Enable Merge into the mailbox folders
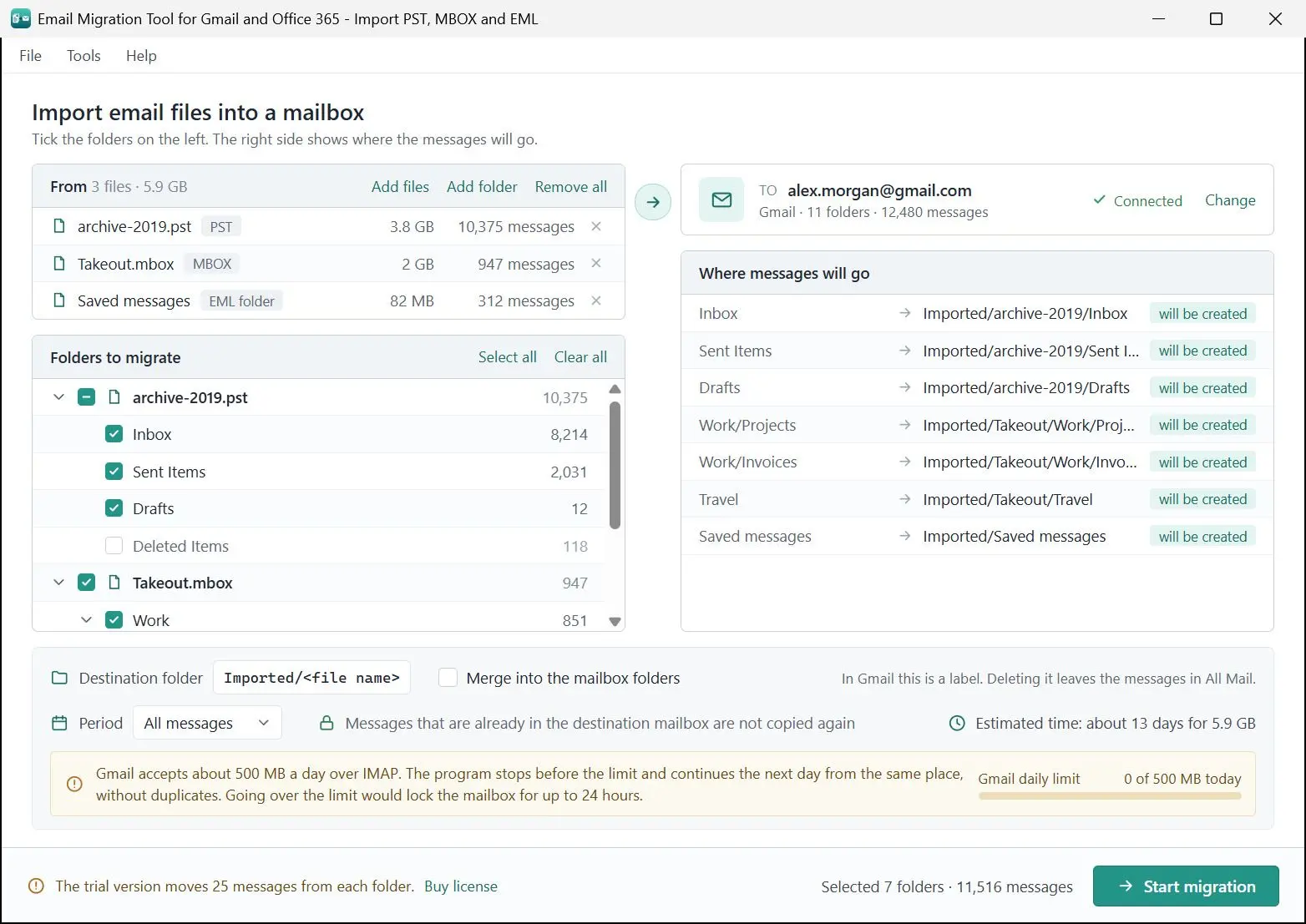This screenshot has height=924, width=1306. 448,678
